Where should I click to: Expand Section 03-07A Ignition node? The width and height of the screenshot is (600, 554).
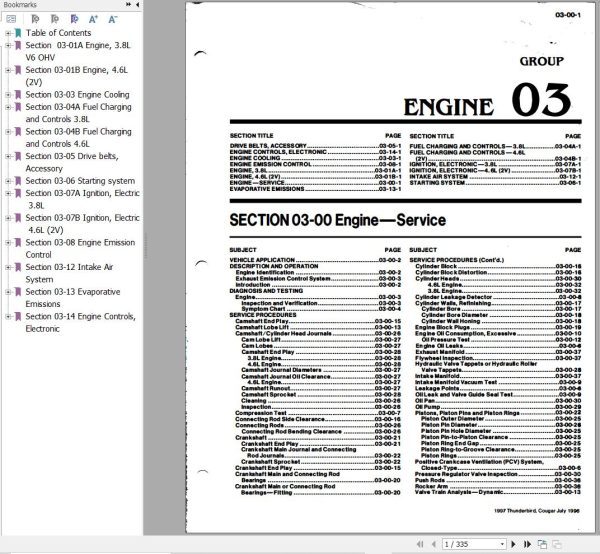pyautogui.click(x=8, y=194)
